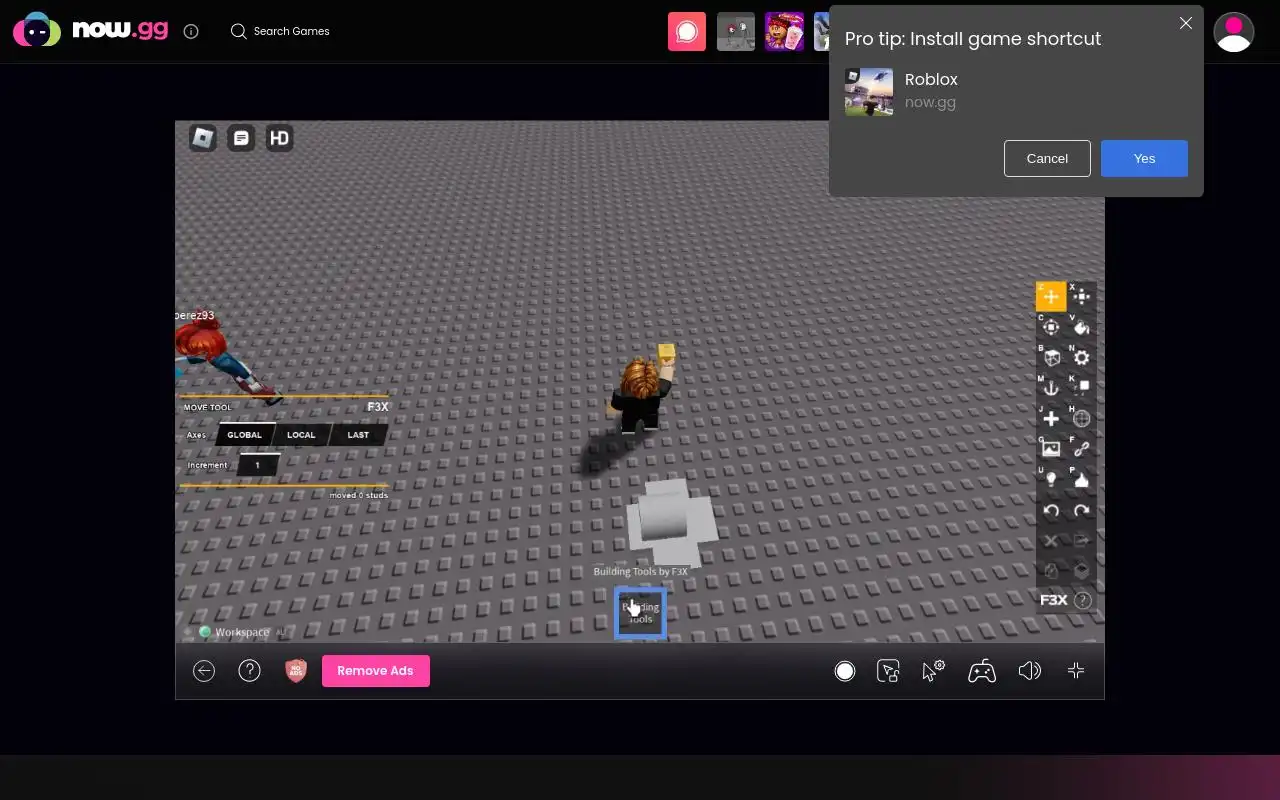Open F3X help question mark
This screenshot has height=800, width=1280.
[1082, 601]
